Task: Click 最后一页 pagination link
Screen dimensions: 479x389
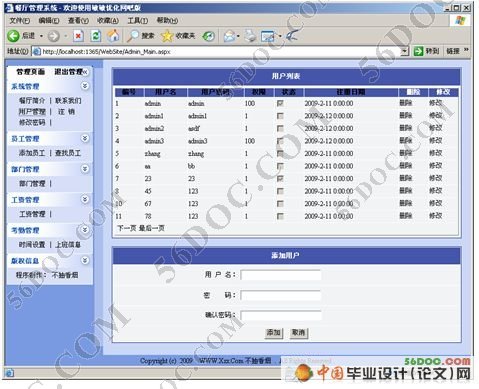Action: pos(152,228)
